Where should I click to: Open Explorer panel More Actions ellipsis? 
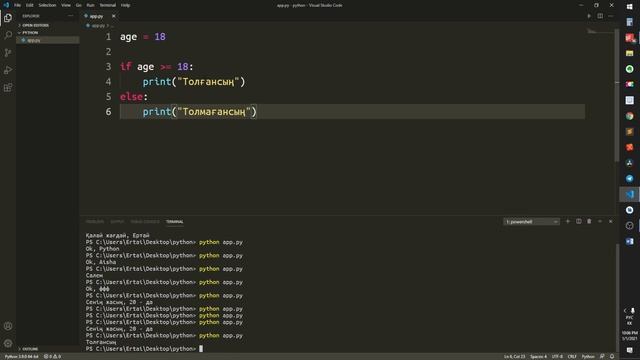coord(71,16)
